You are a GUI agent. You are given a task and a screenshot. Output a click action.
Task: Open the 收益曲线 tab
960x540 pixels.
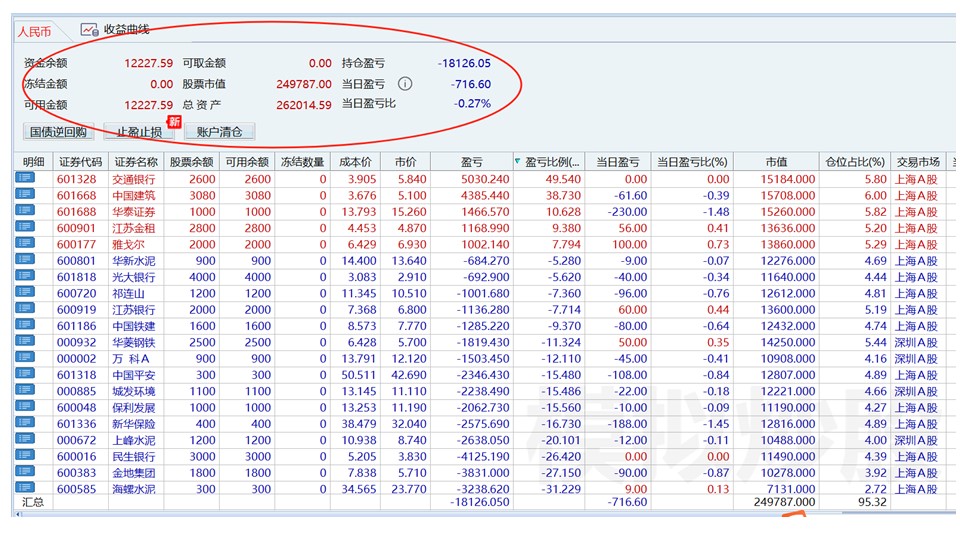[x=115, y=29]
